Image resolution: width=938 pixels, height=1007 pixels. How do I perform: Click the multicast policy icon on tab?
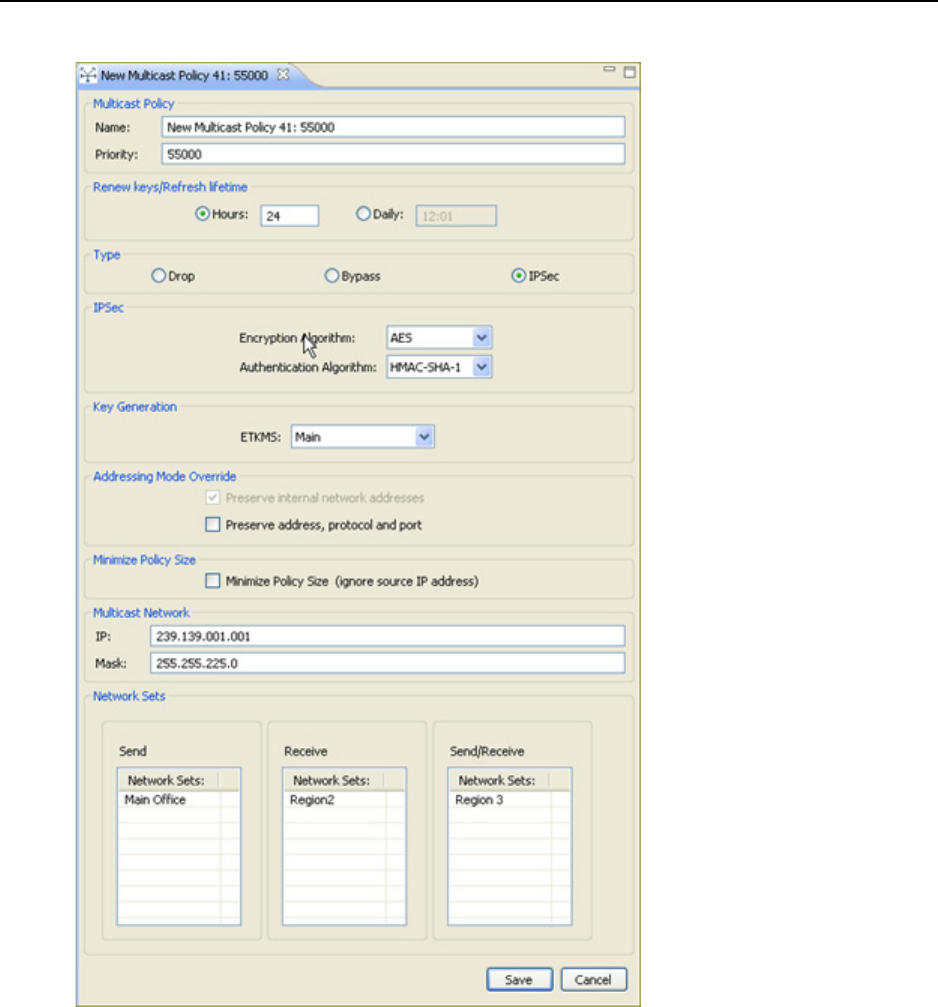pyautogui.click(x=88, y=75)
